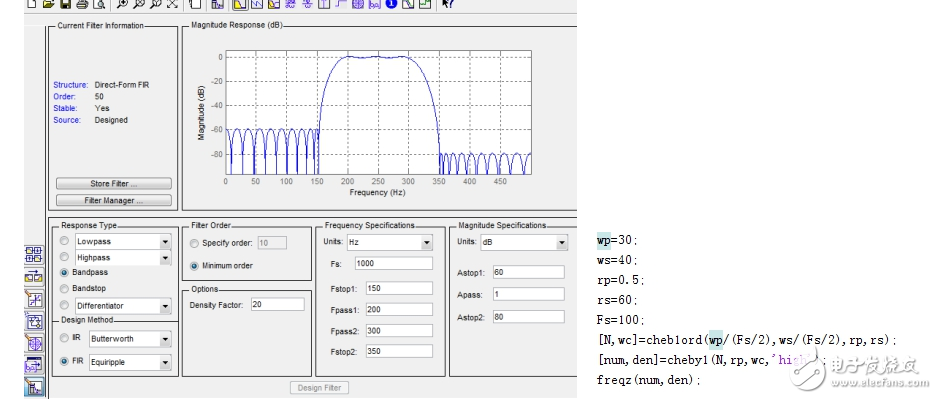
Task: Select the IIR design method radio
Action: [x=71, y=338]
